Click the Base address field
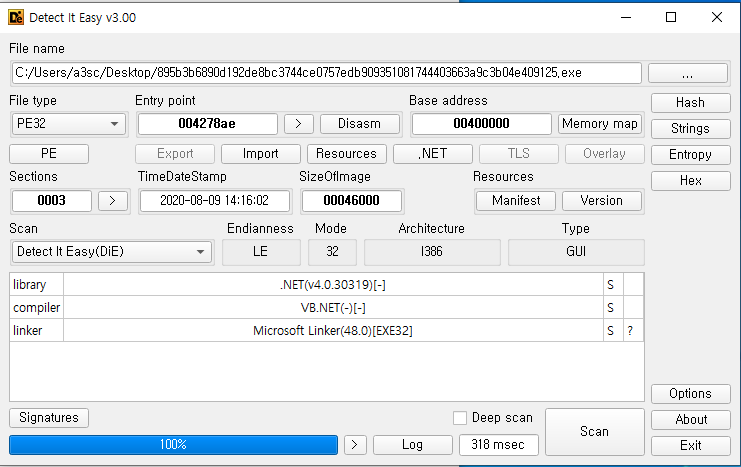This screenshot has height=467, width=741. [481, 124]
